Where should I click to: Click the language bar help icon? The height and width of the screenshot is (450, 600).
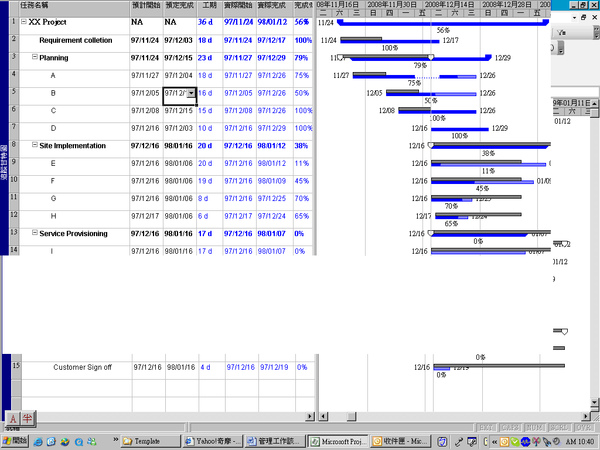[x=442, y=442]
